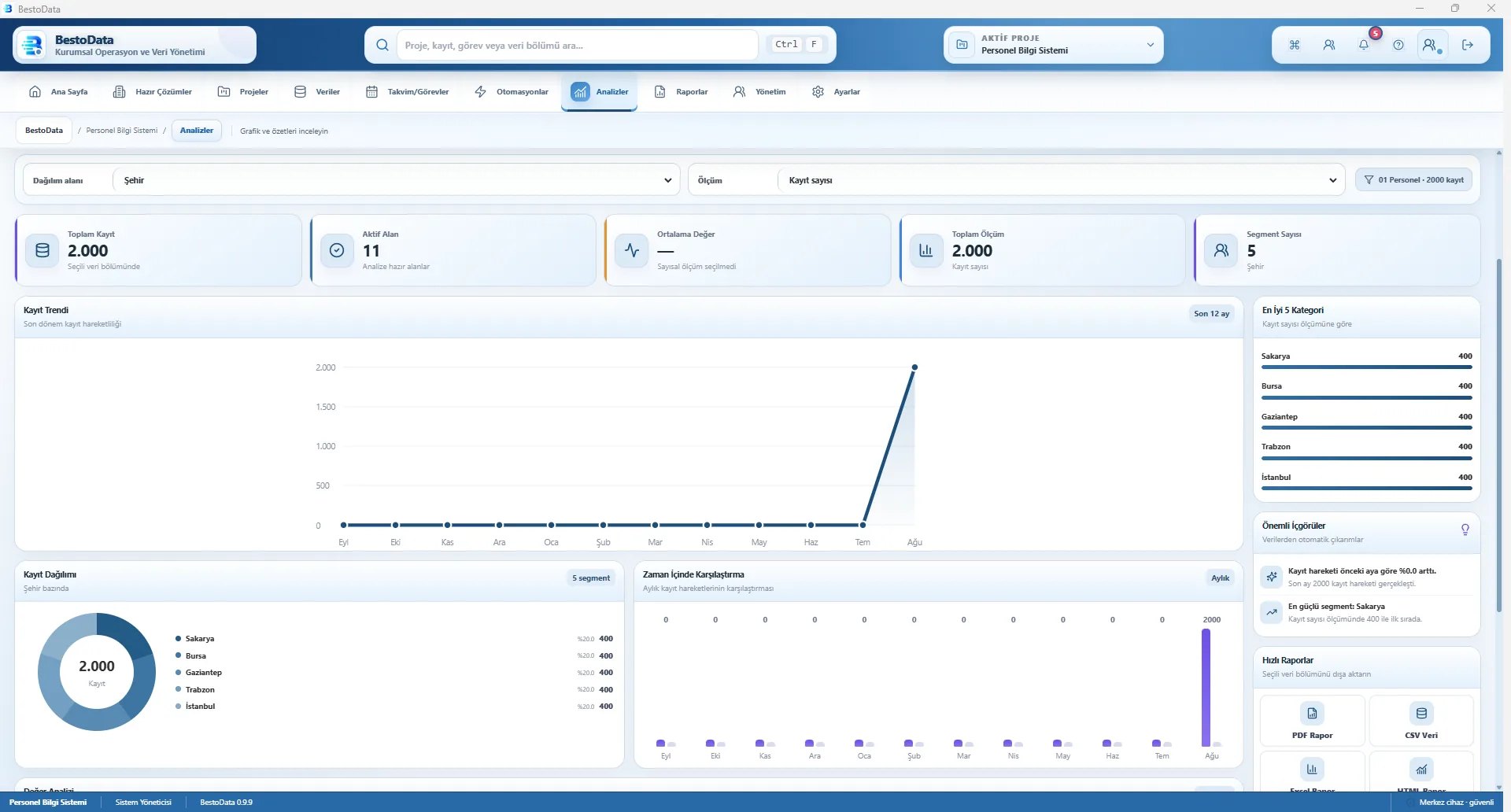
Task: Open the Hazır Çözümler tab
Action: (x=153, y=92)
